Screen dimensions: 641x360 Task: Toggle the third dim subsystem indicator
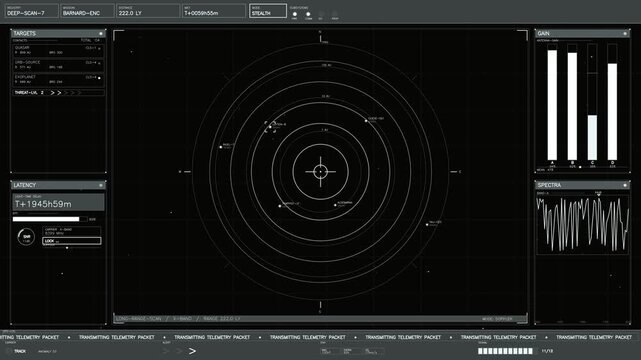coord(321,14)
